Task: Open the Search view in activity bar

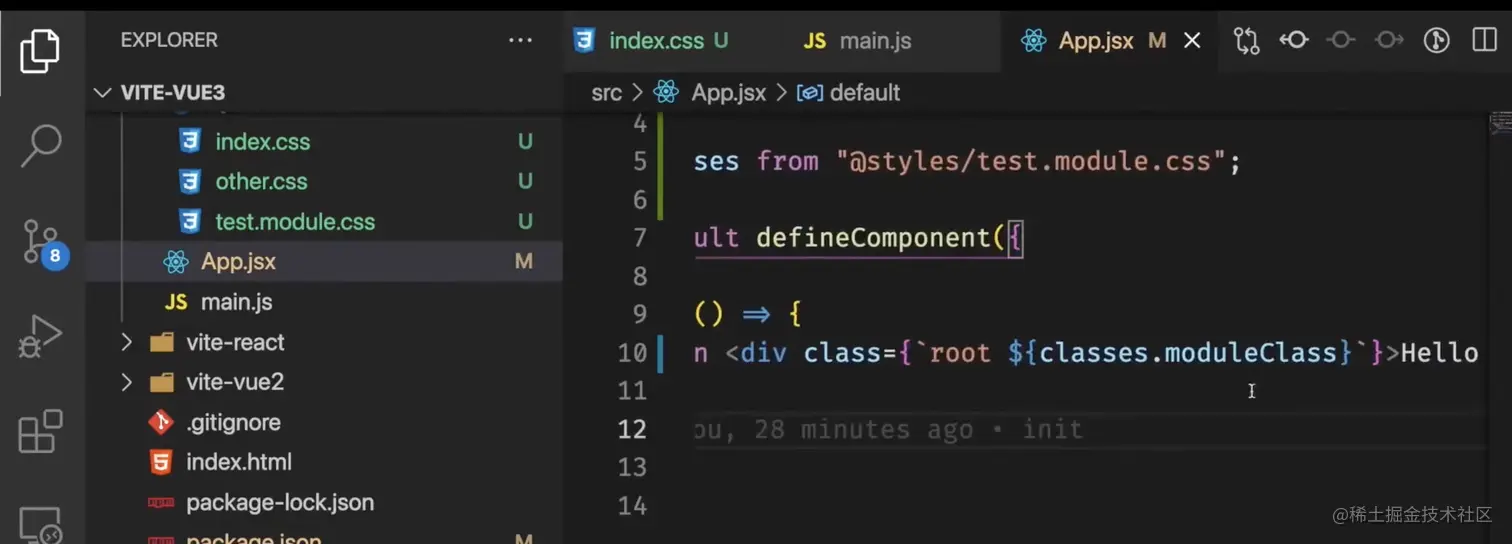Action: (x=40, y=146)
